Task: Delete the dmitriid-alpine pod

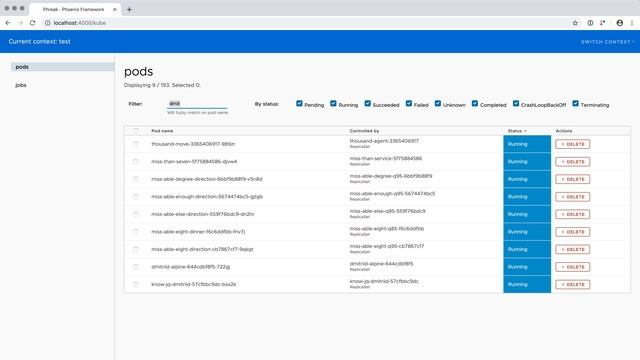Action: (x=572, y=267)
